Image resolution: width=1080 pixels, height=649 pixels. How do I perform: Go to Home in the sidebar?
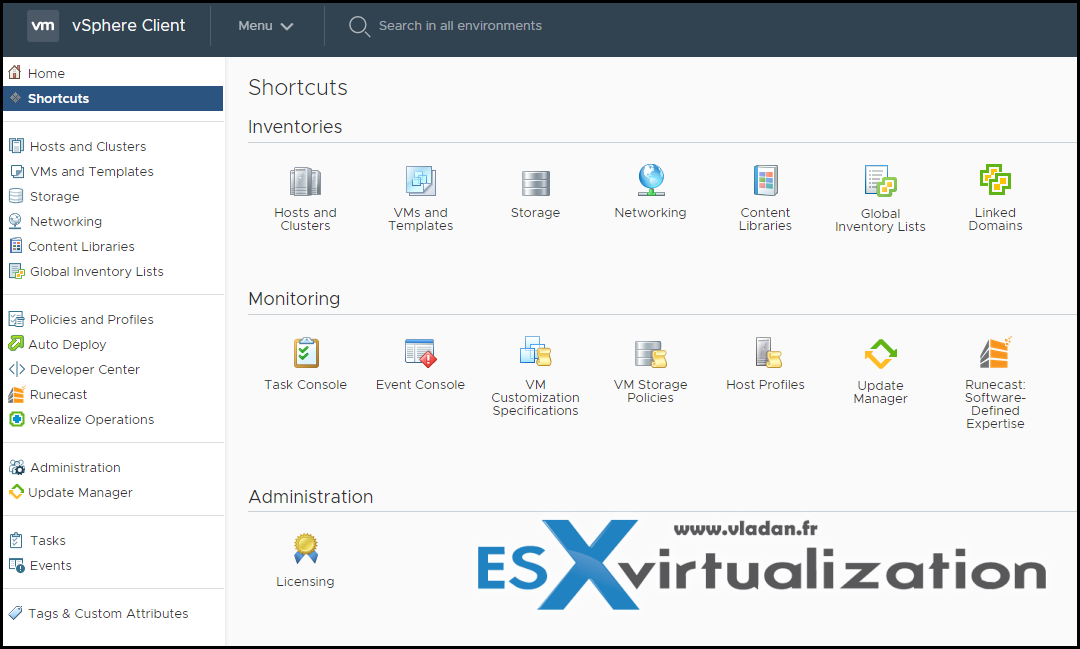[x=46, y=73]
